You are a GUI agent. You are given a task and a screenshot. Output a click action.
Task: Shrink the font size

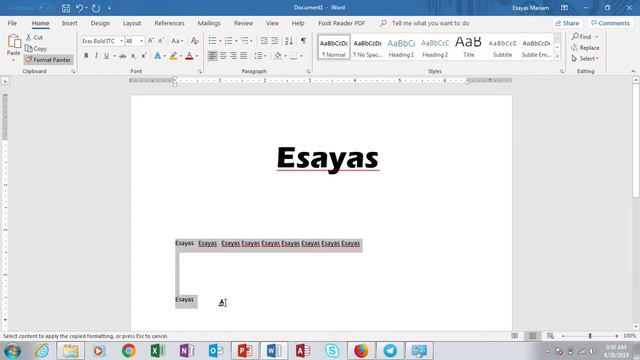pos(161,41)
